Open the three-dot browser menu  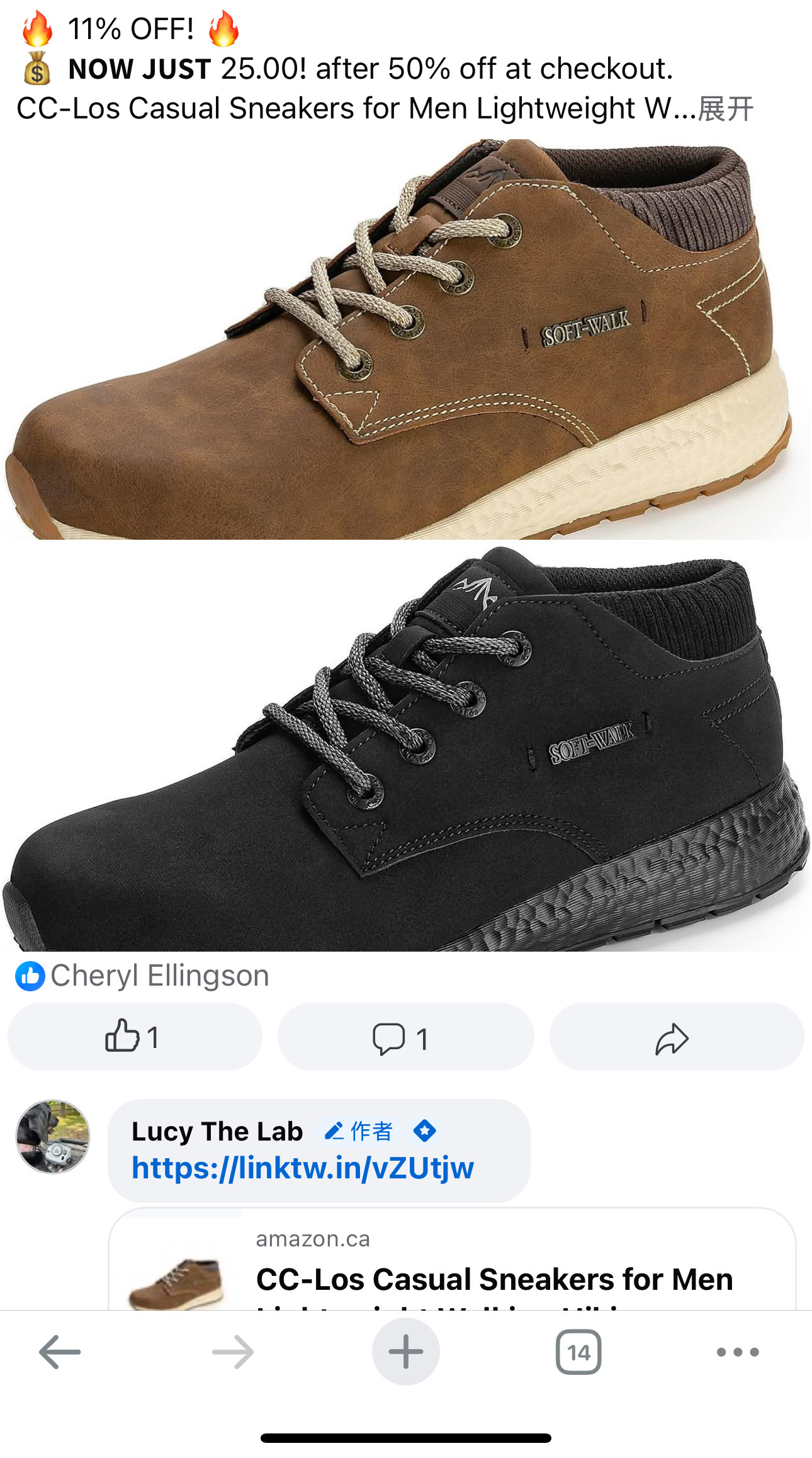(x=738, y=1352)
